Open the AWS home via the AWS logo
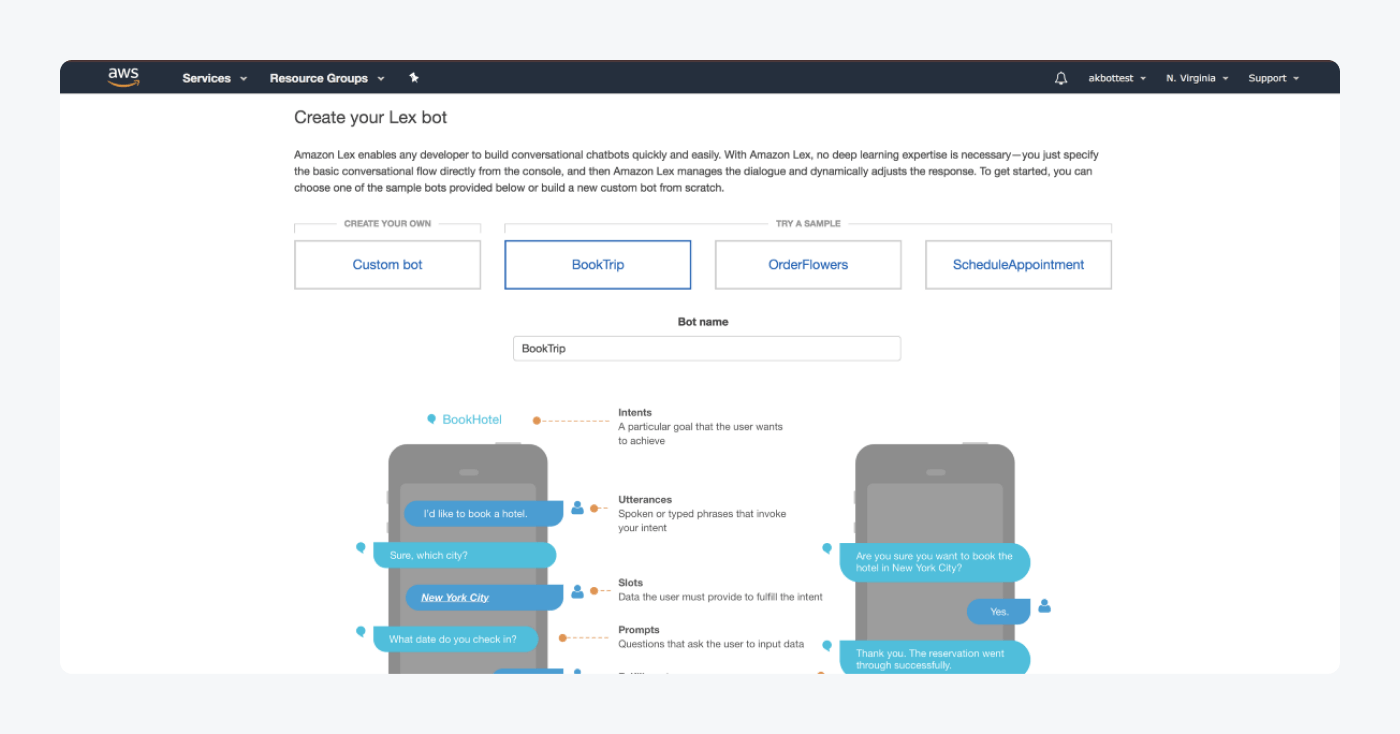The height and width of the screenshot is (734, 1400). (x=123, y=76)
